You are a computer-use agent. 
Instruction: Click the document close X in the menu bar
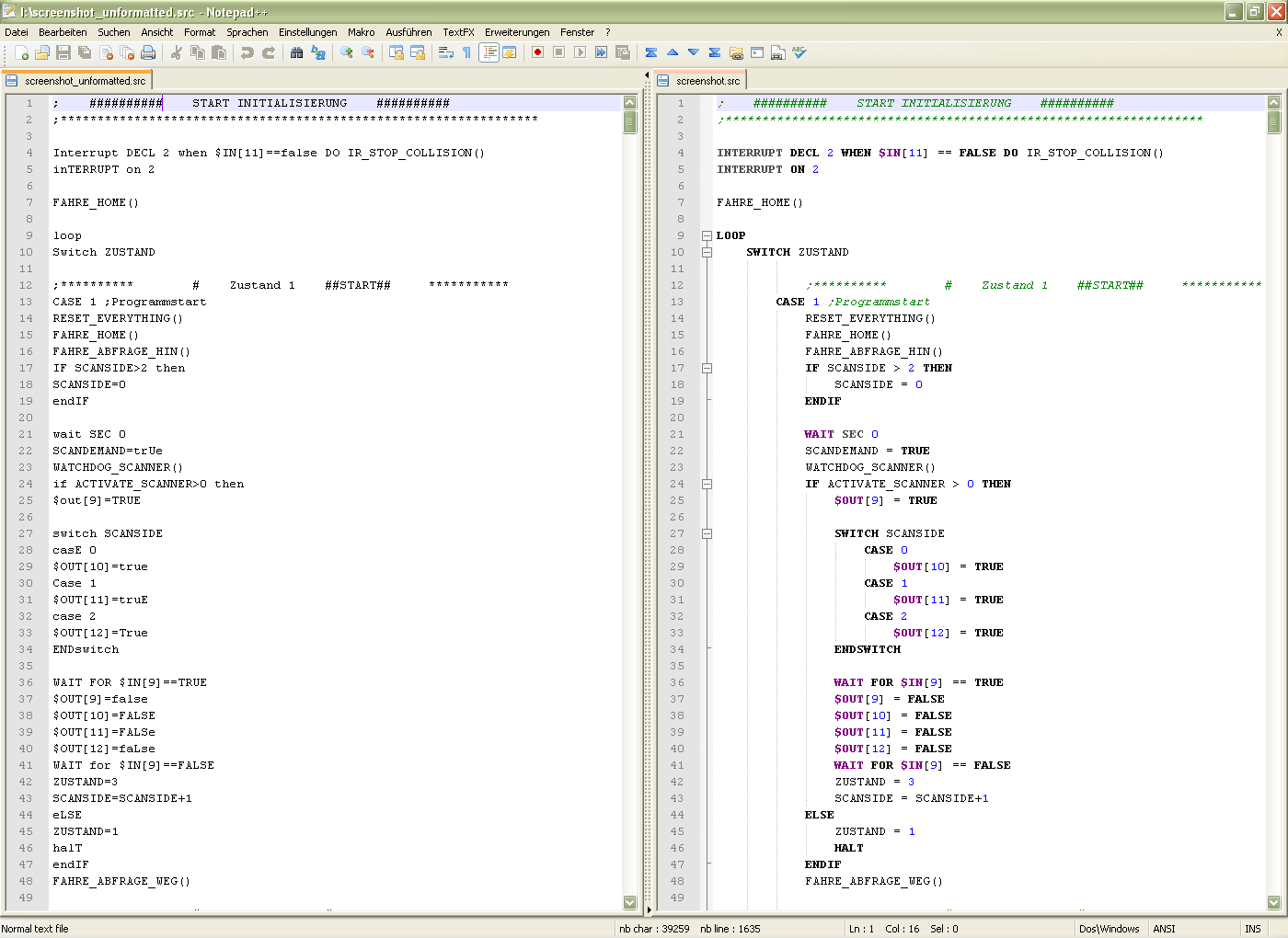pos(1279,32)
